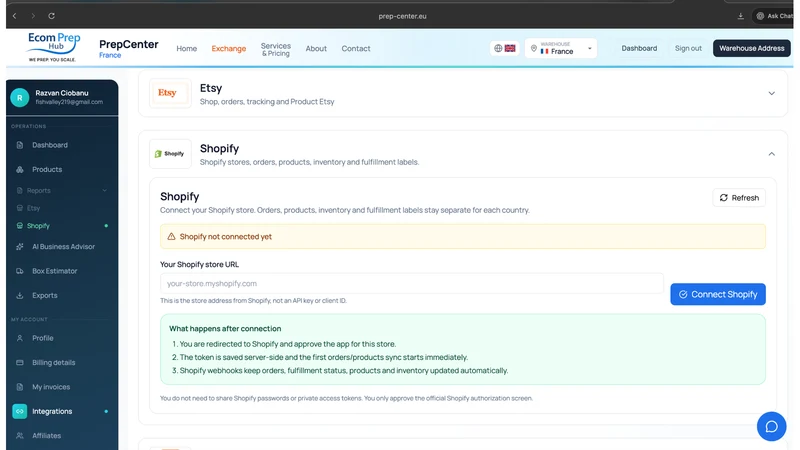This screenshot has width=800, height=450.
Task: Click the Warehouse Address button
Action: tap(752, 48)
